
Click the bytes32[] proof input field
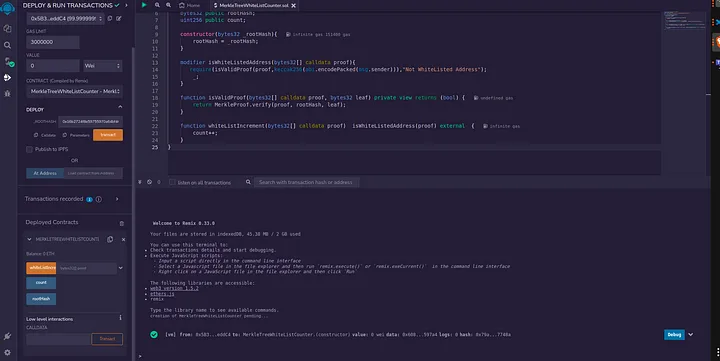(86, 268)
